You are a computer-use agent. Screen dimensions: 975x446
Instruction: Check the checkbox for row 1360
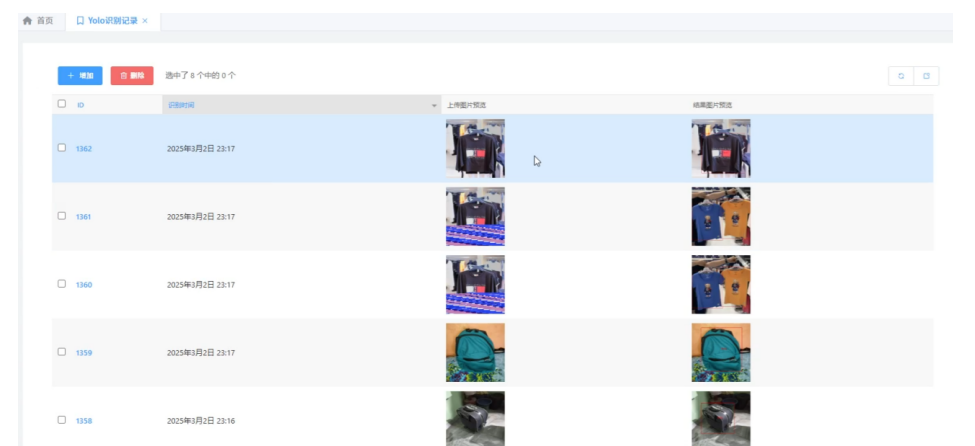click(62, 284)
